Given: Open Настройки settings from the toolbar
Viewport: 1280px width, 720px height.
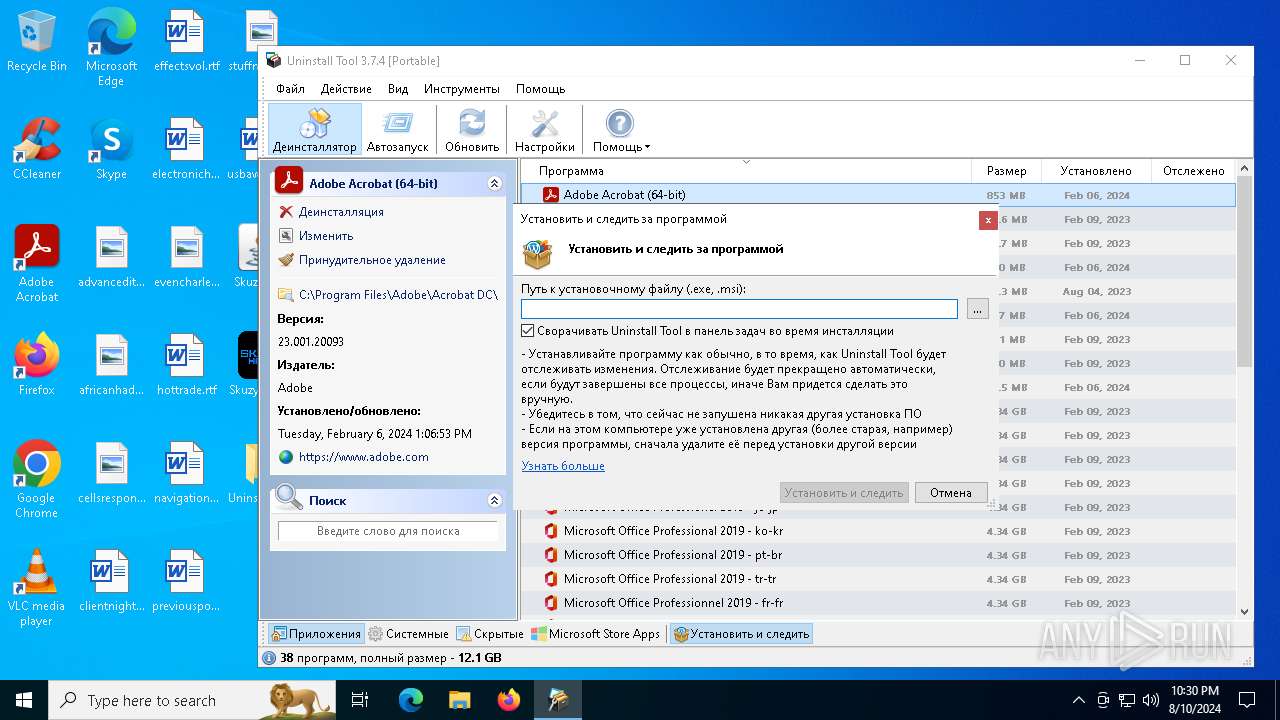Looking at the screenshot, I should [x=545, y=130].
